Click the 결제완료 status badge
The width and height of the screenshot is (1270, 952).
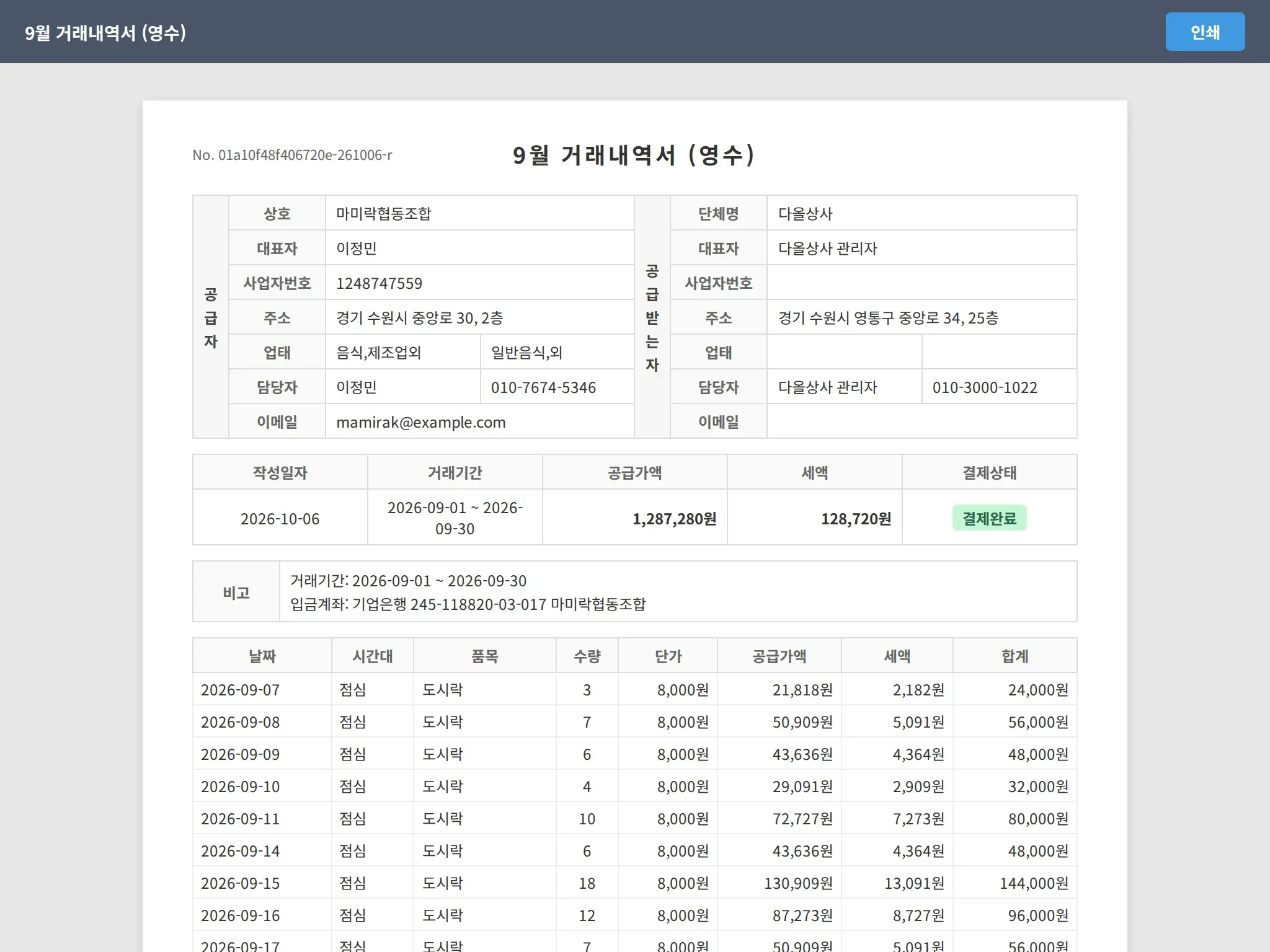click(x=989, y=518)
